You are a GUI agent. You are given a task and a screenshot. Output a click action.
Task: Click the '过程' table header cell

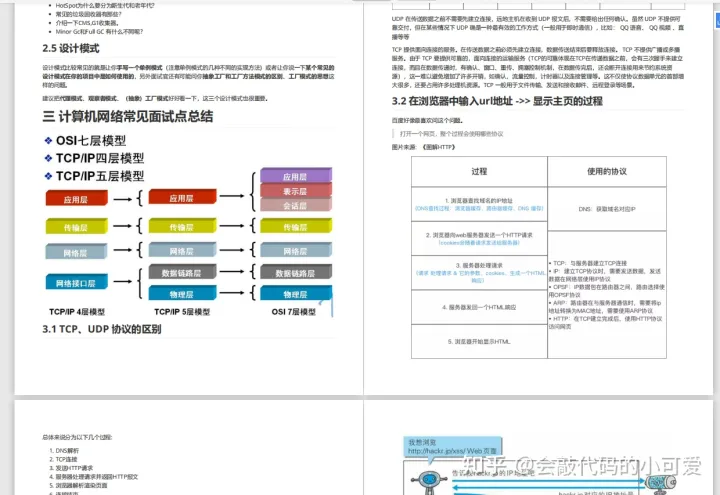[479, 171]
